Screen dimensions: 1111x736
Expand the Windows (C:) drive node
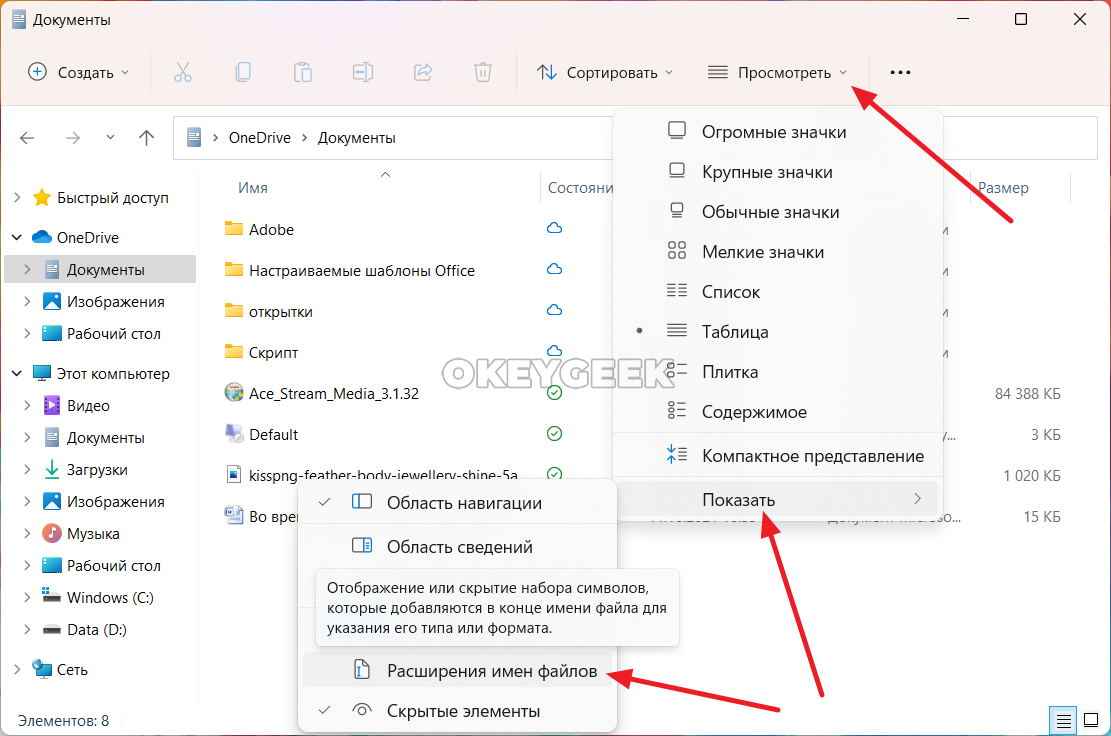click(x=27, y=597)
